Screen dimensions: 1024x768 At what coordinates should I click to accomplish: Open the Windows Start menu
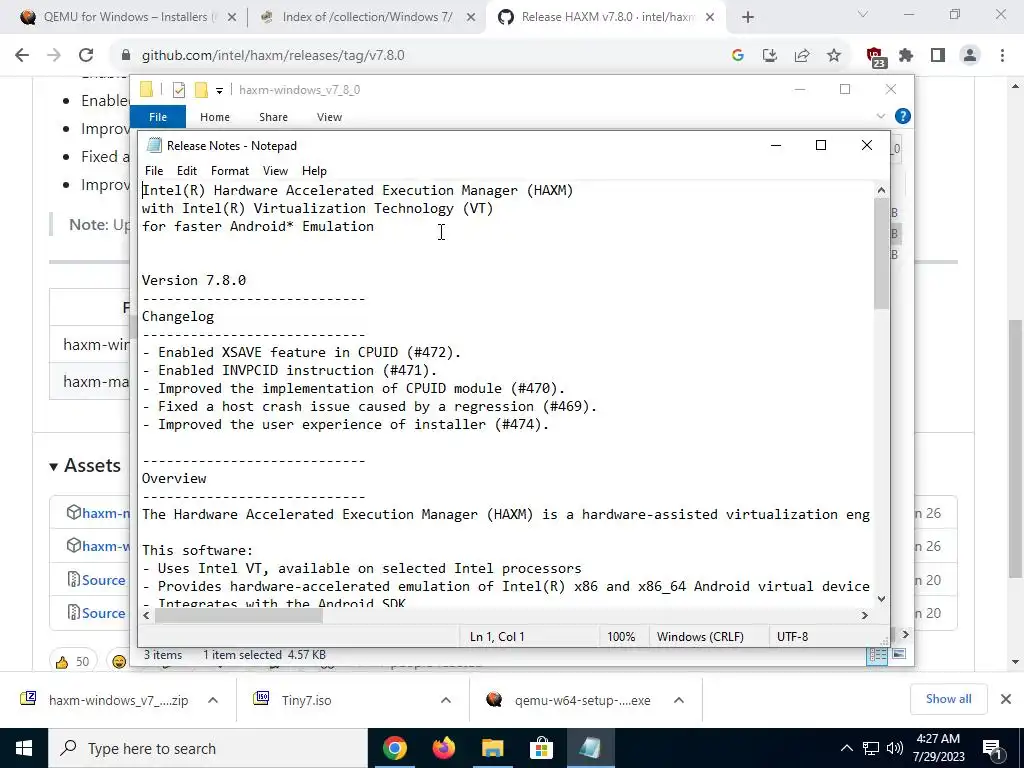point(24,748)
